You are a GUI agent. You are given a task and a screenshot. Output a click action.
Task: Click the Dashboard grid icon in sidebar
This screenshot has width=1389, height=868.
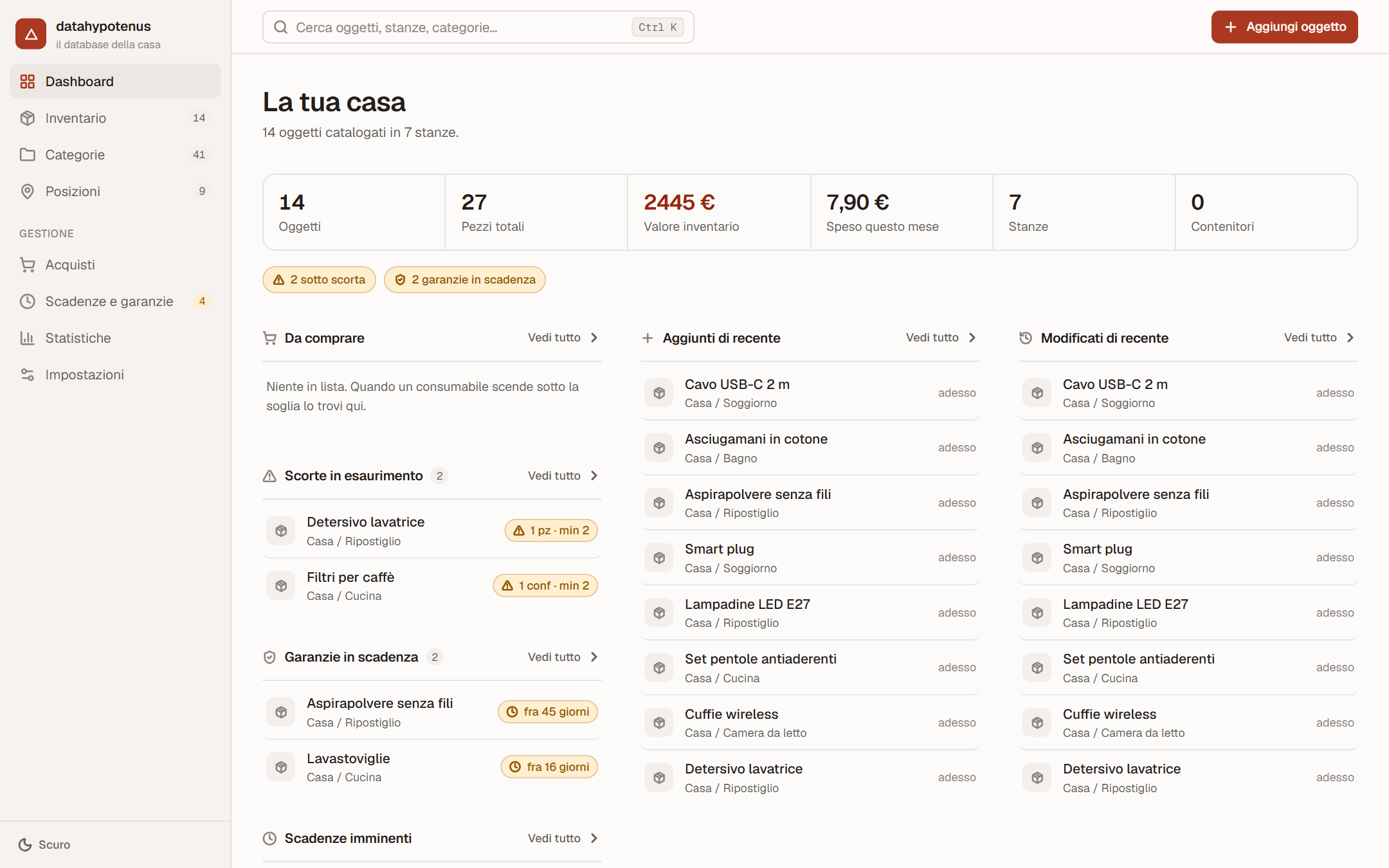tap(27, 82)
